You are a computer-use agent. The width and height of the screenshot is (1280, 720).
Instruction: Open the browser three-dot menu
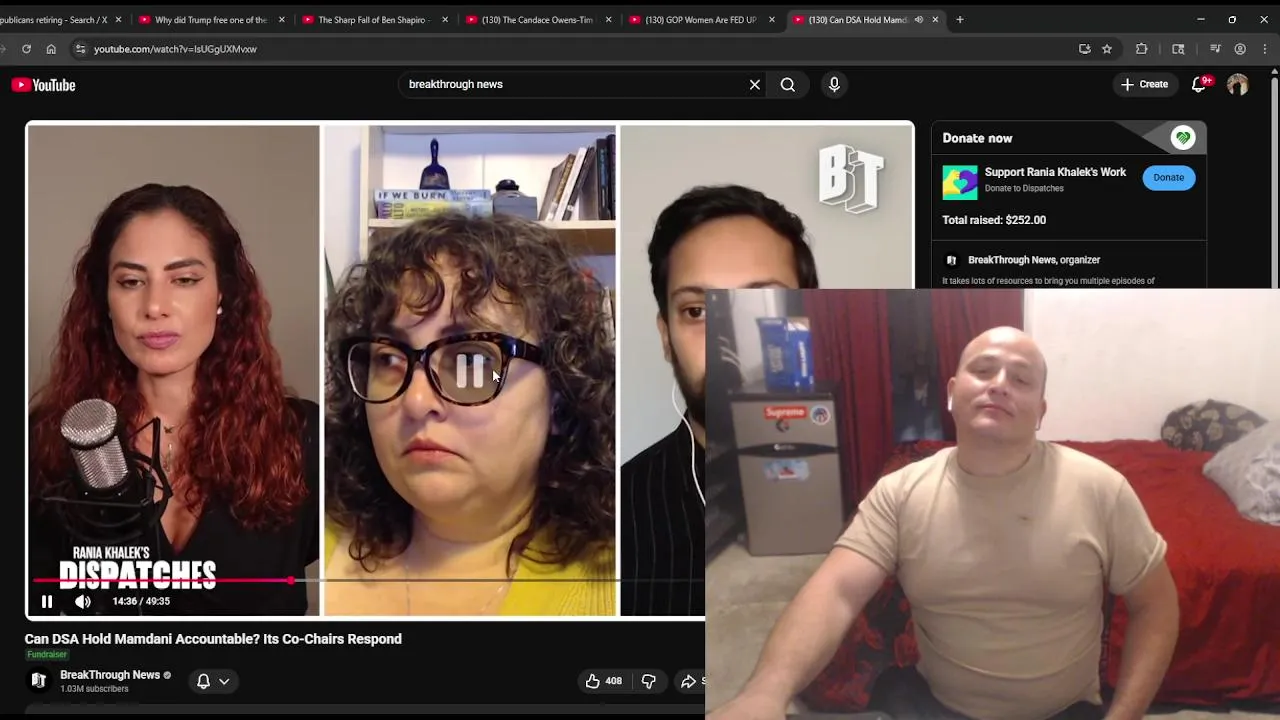tap(1265, 49)
